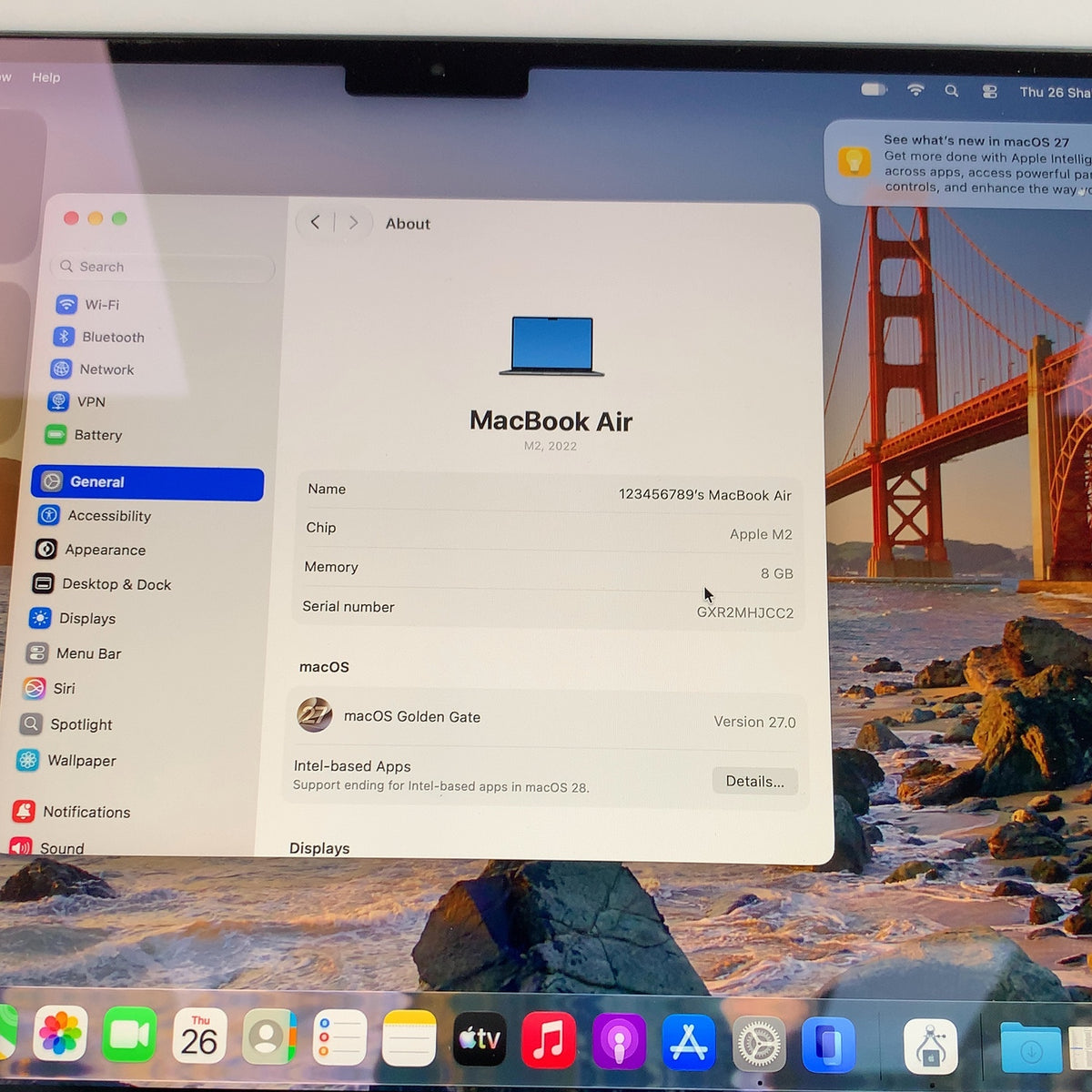Click the name value 123456789's MacBook Air
This screenshot has height=1092, width=1092.
point(705,494)
